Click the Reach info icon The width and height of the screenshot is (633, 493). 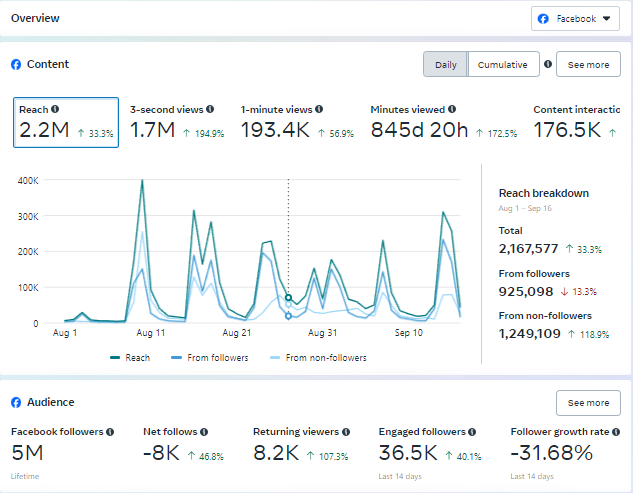click(55, 109)
